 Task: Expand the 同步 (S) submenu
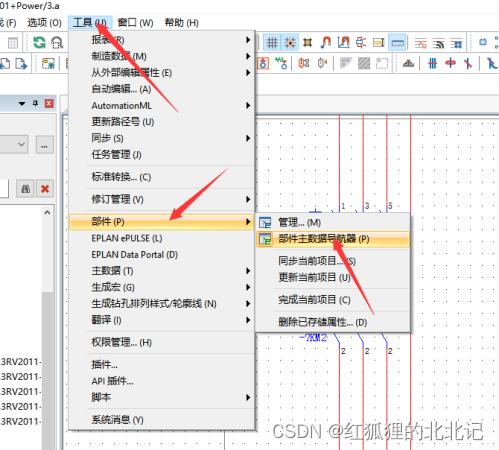(162, 138)
